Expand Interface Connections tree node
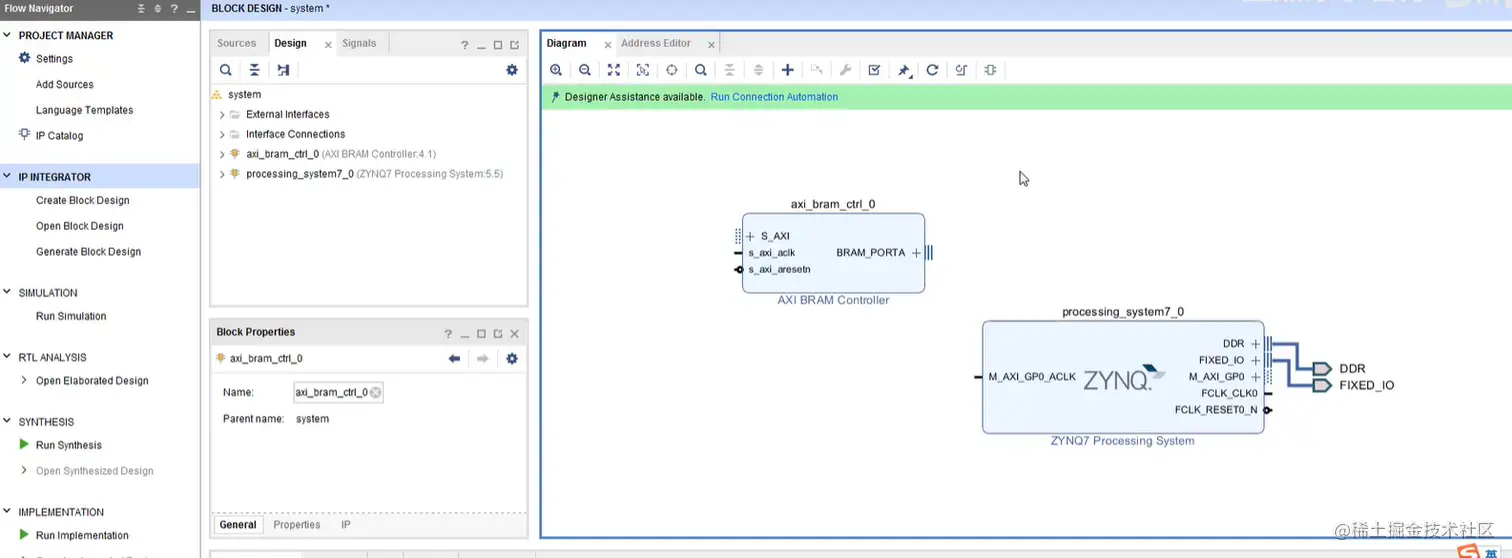The image size is (1512, 558). (222, 134)
